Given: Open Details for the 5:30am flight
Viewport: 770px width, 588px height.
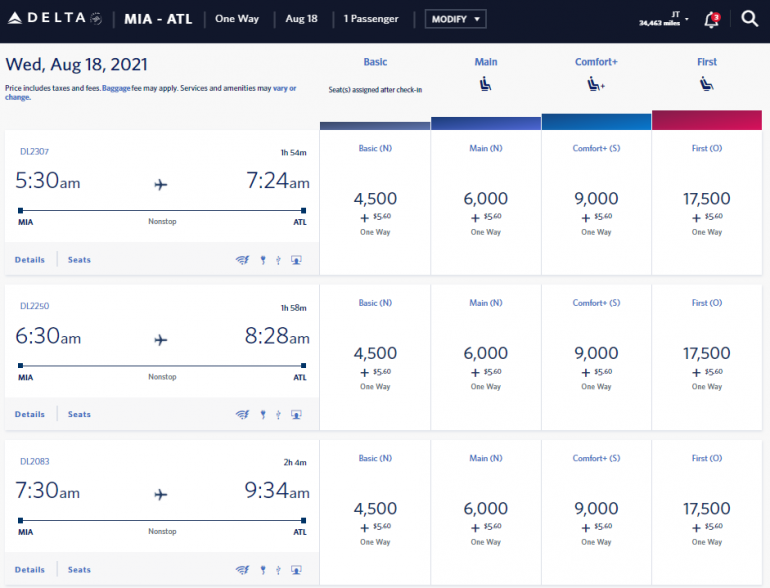Looking at the screenshot, I should point(30,260).
